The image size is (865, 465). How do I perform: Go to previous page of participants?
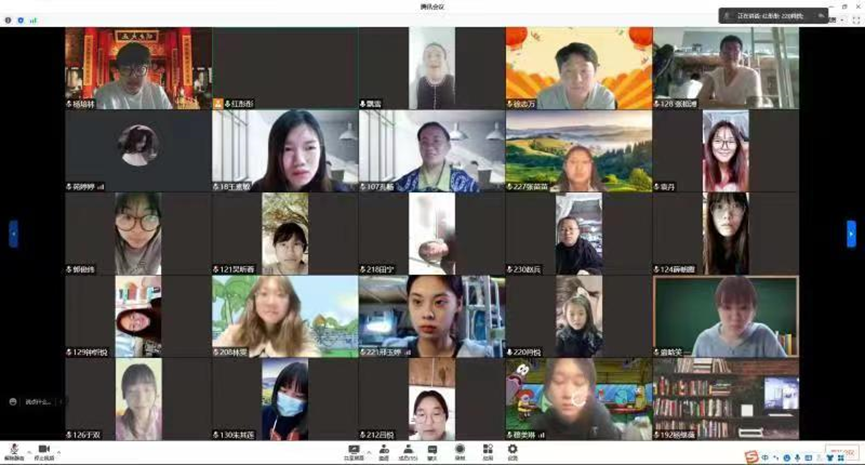click(x=13, y=234)
